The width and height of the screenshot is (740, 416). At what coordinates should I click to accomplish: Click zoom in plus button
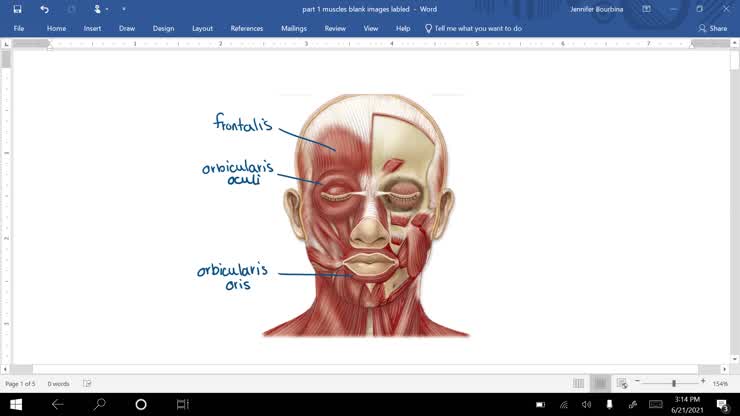(703, 381)
